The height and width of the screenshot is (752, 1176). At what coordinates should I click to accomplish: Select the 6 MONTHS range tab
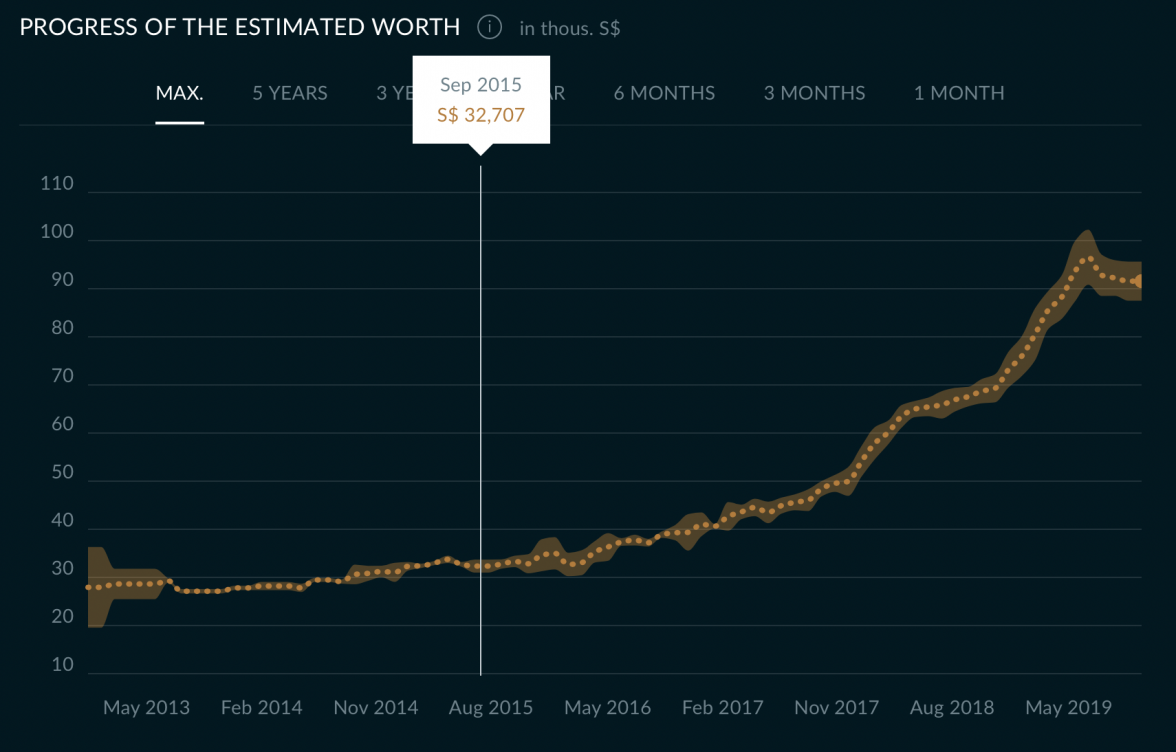[x=664, y=93]
